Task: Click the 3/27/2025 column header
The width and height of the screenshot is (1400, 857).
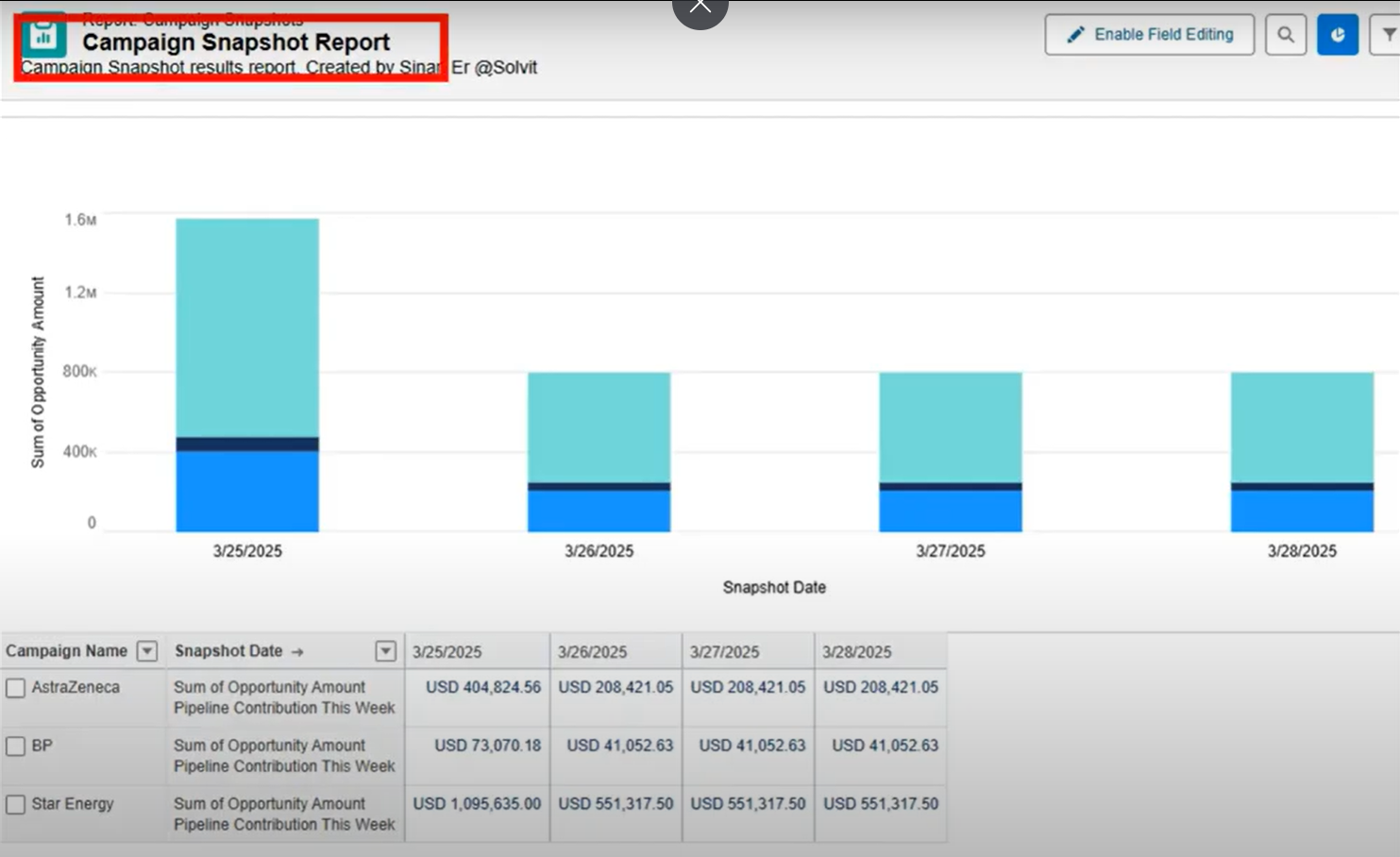Action: 724,651
